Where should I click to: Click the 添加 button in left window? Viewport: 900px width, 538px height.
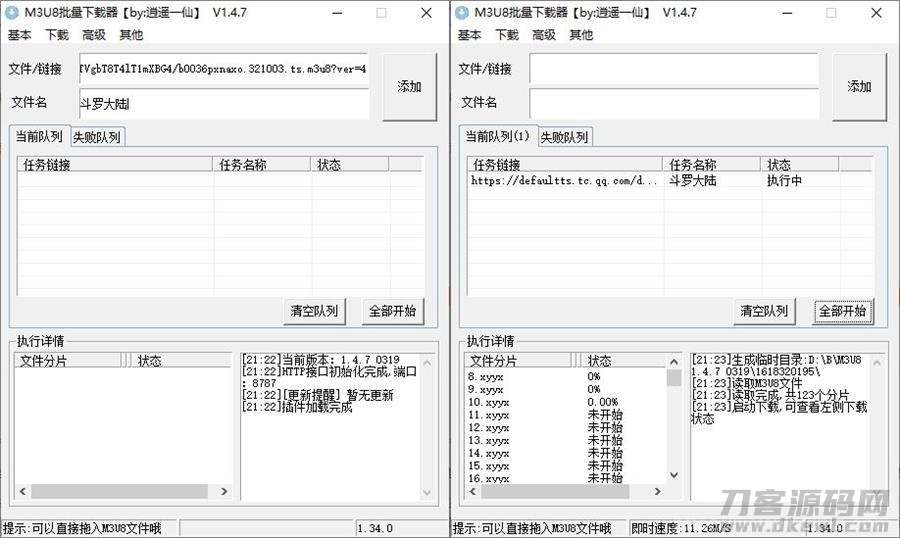point(409,87)
